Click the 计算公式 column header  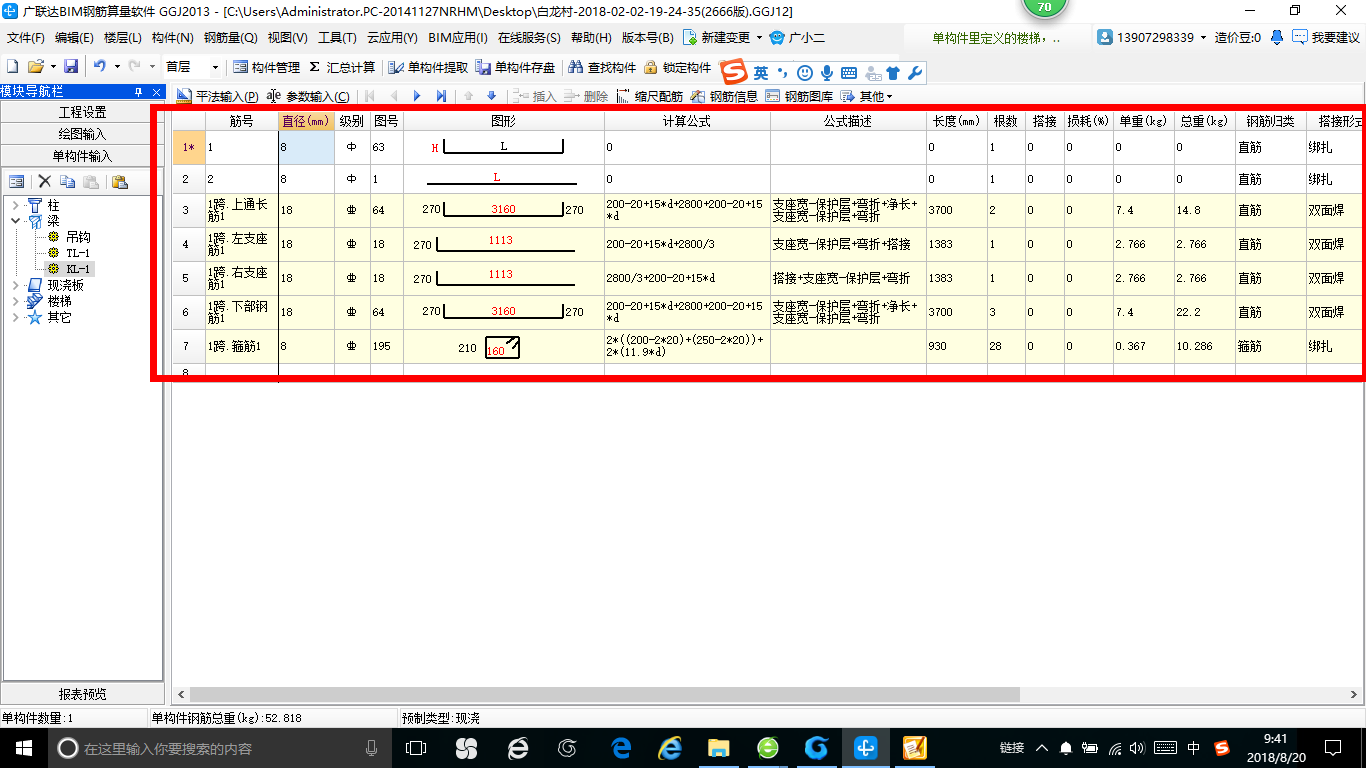tap(687, 121)
